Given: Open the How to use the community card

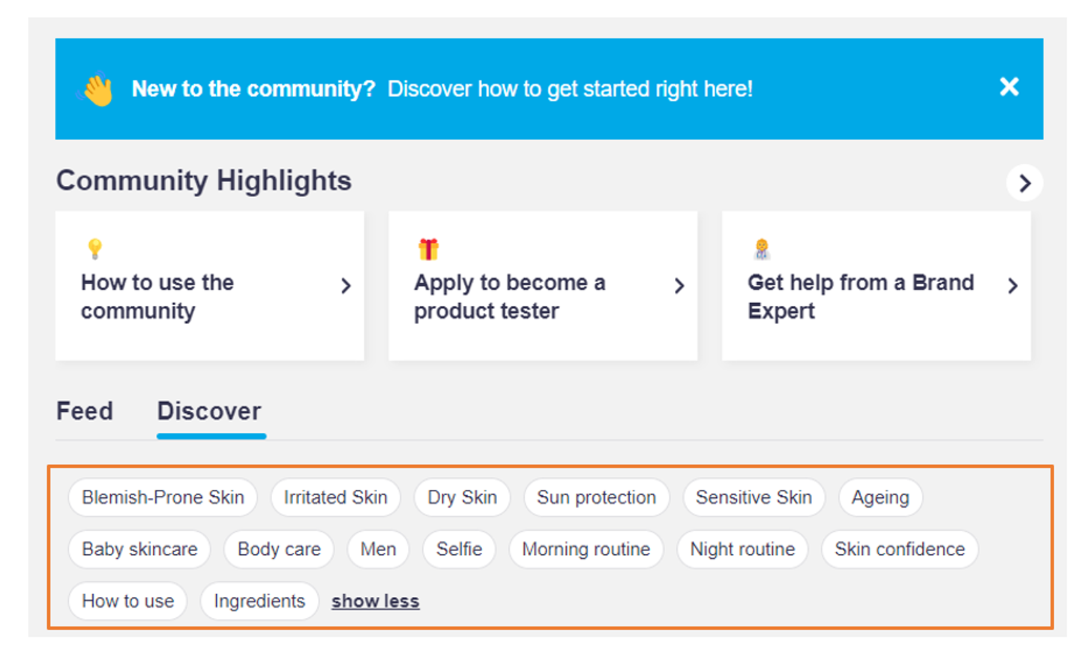Looking at the screenshot, I should pos(209,296).
